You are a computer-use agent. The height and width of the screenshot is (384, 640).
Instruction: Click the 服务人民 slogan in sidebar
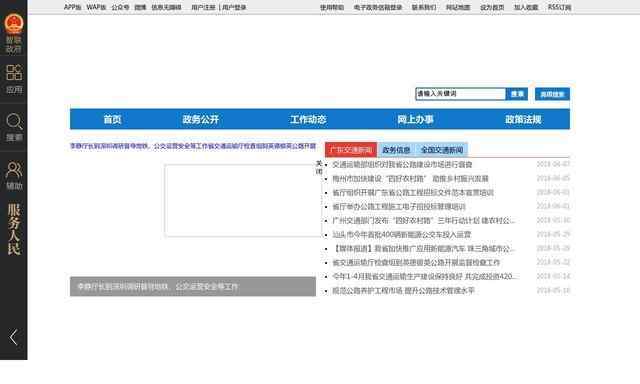[x=14, y=229]
